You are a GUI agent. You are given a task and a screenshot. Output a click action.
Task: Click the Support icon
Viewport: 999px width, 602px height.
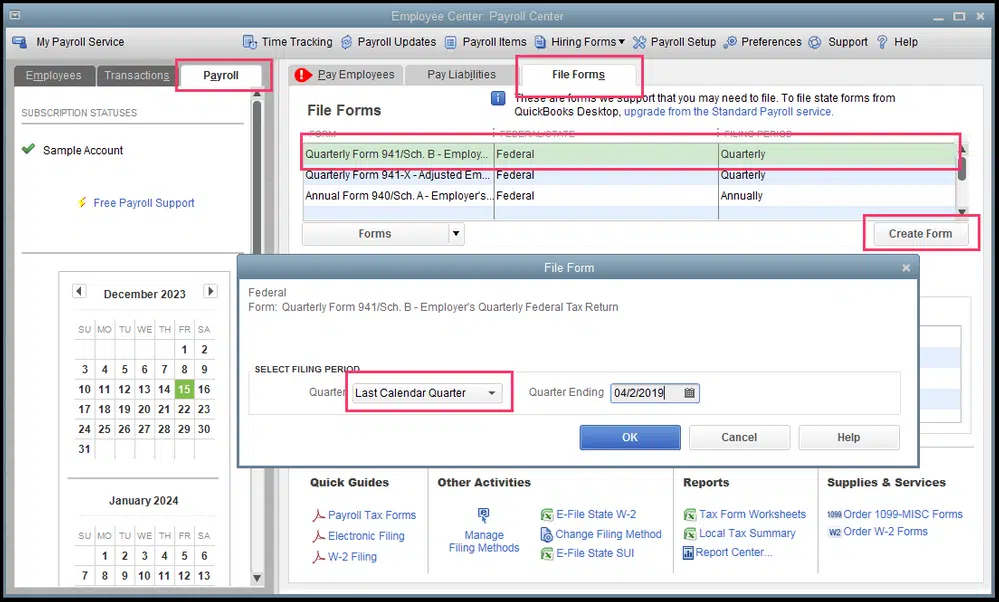[x=815, y=42]
